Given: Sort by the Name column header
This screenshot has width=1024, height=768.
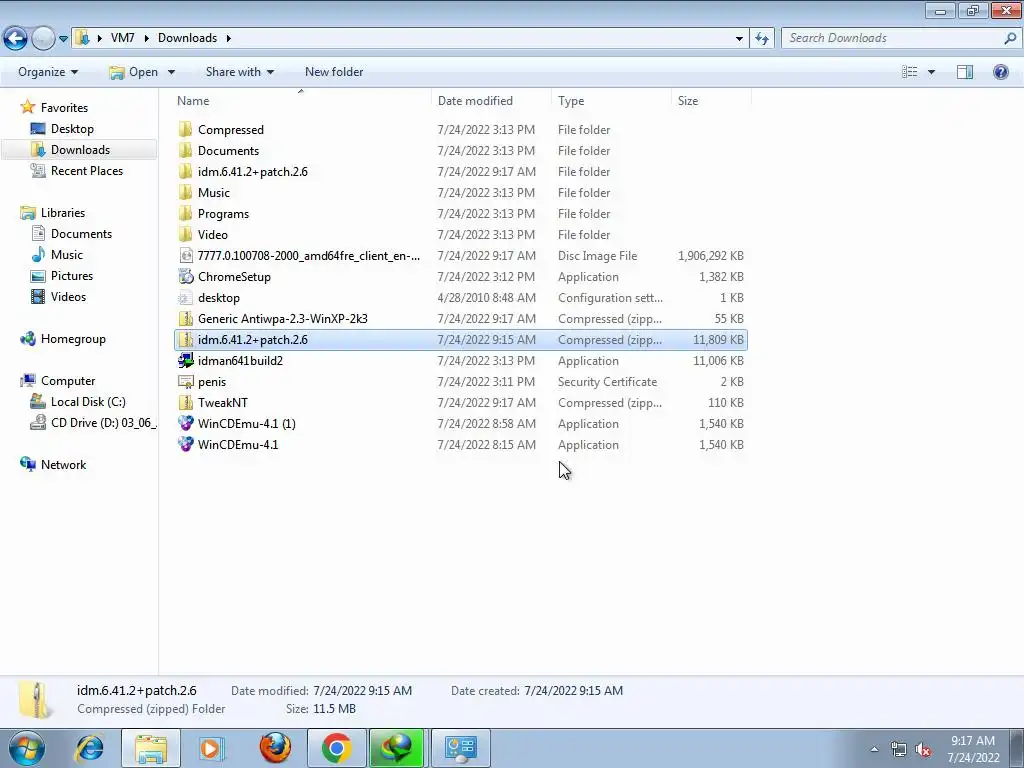Looking at the screenshot, I should [301, 101].
